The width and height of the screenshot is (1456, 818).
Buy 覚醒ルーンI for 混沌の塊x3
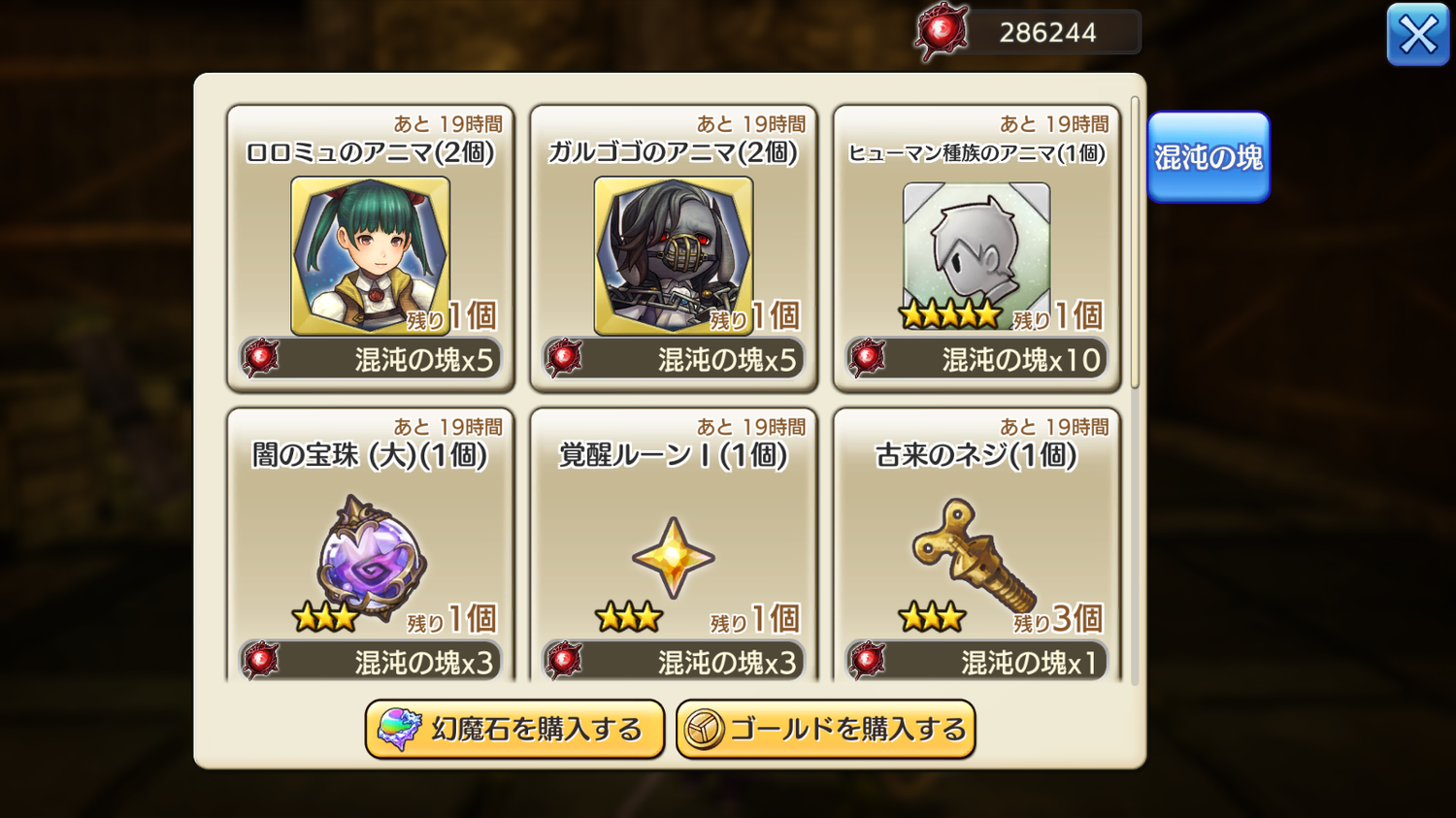click(x=674, y=661)
